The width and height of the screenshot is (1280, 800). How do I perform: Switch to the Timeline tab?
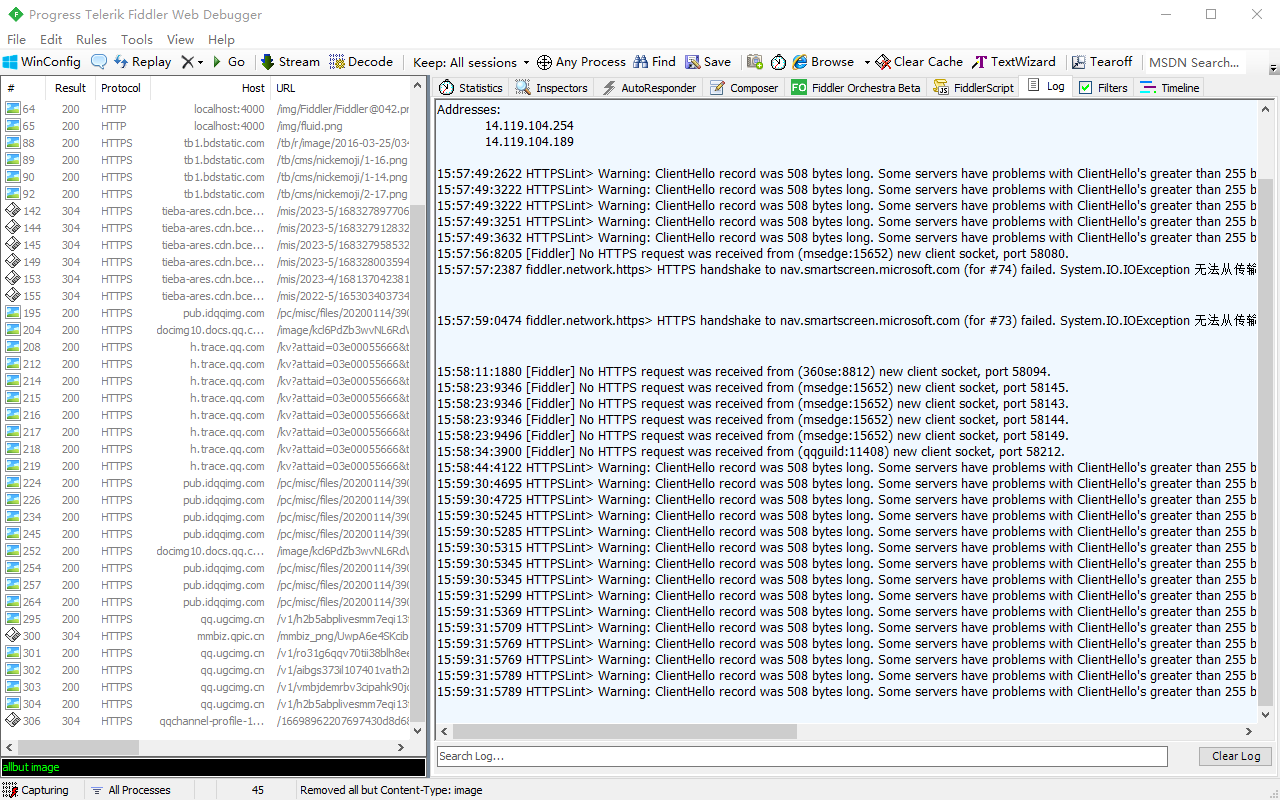[1170, 88]
